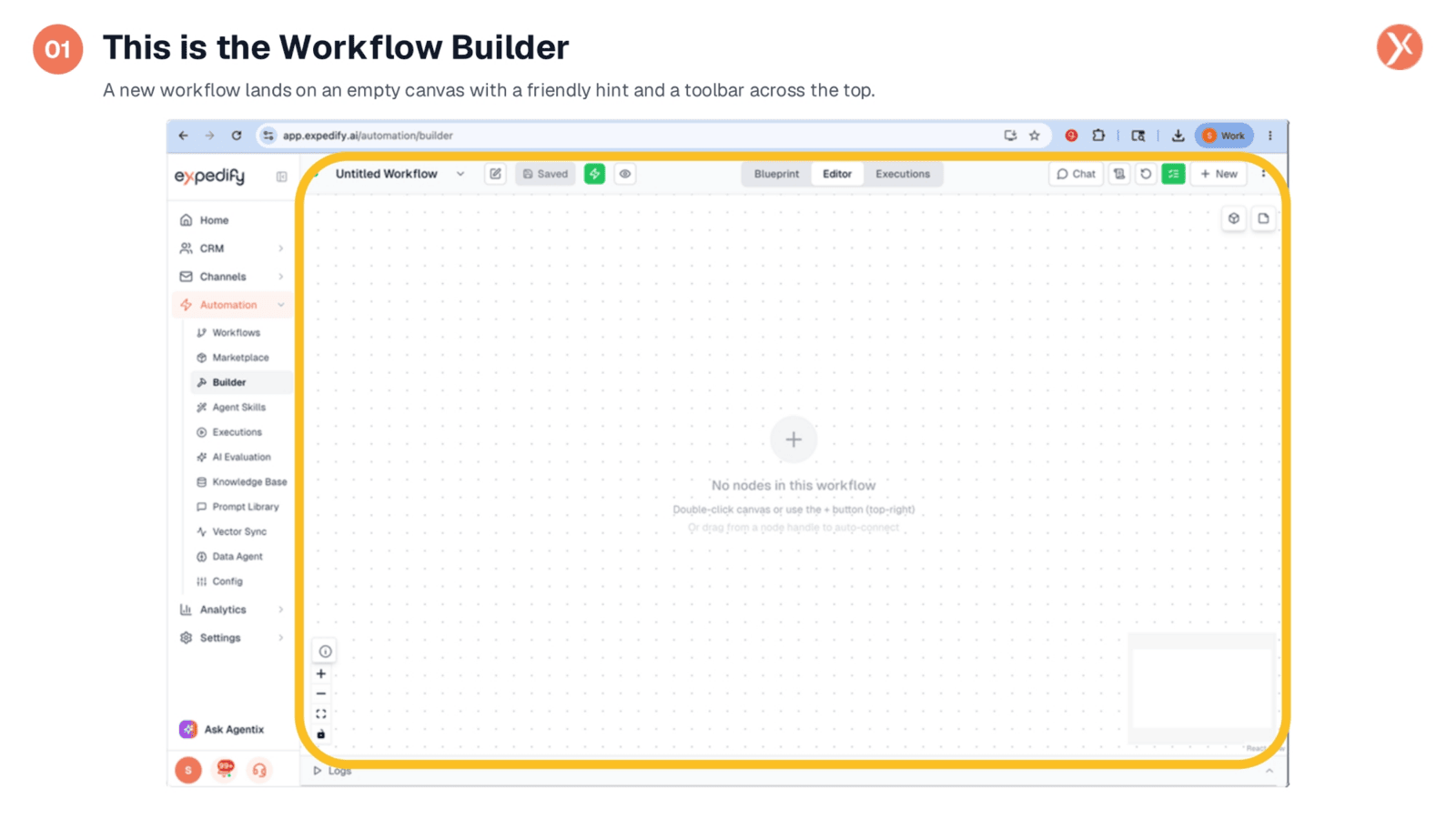This screenshot has height=819, width=1456.
Task: Open the browser extensions puzzle icon
Action: [x=1098, y=136]
